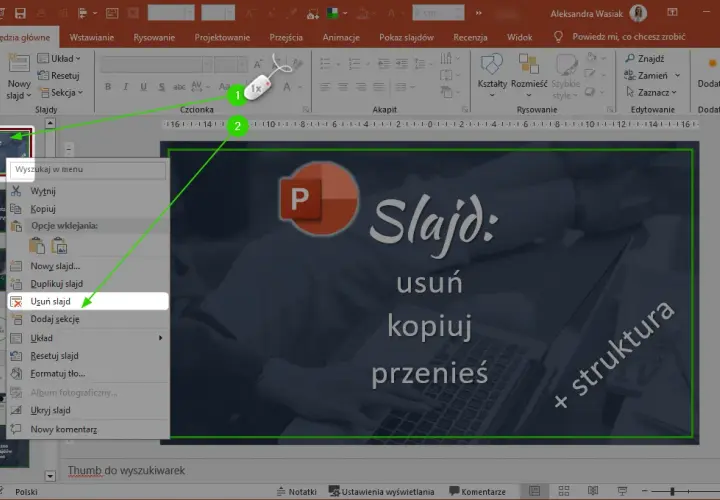
Task: Open the Widok ribbon tab
Action: (x=519, y=37)
